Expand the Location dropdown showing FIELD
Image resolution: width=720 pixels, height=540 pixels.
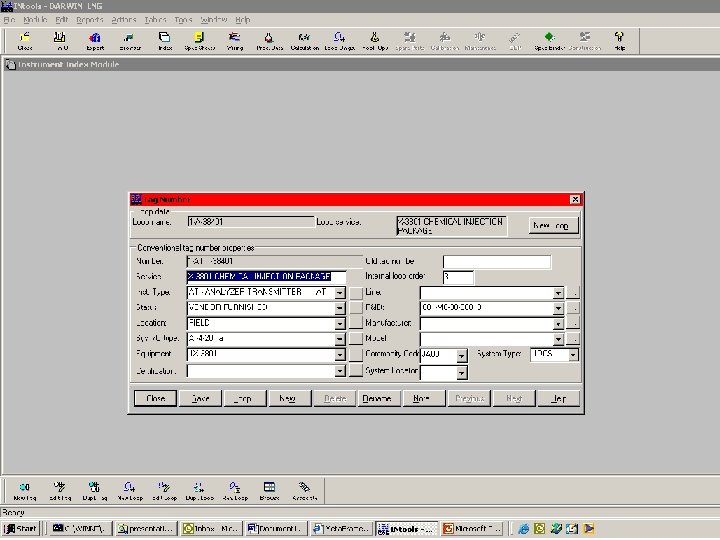pos(339,324)
